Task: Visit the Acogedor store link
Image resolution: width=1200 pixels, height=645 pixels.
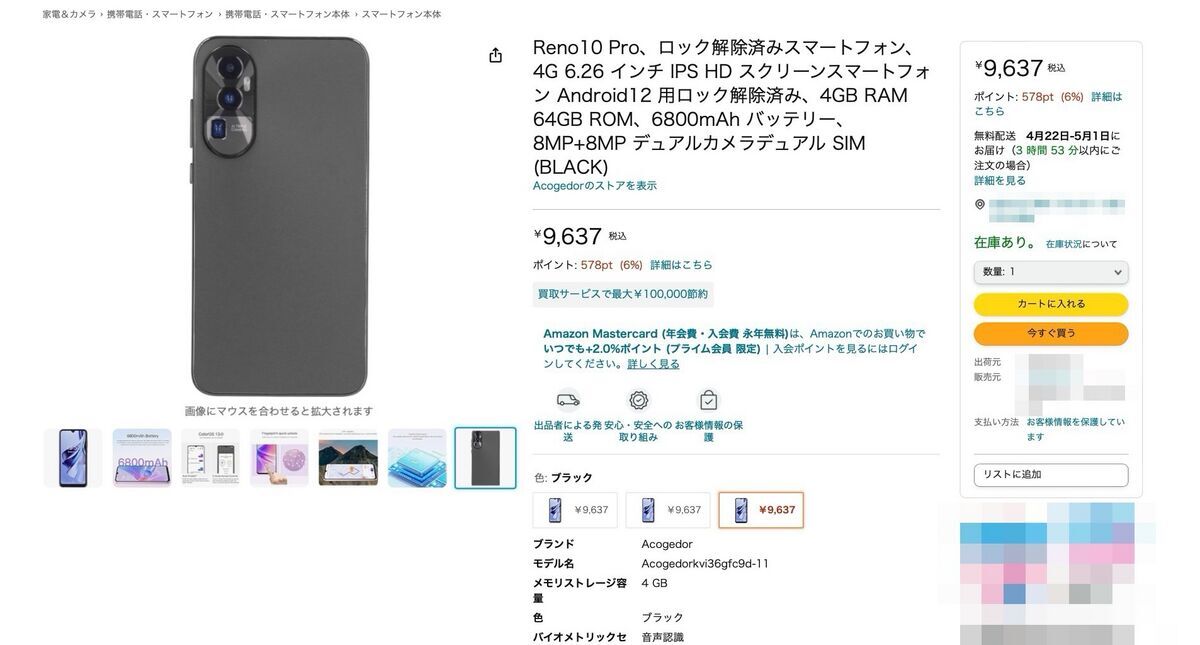Action: [595, 186]
